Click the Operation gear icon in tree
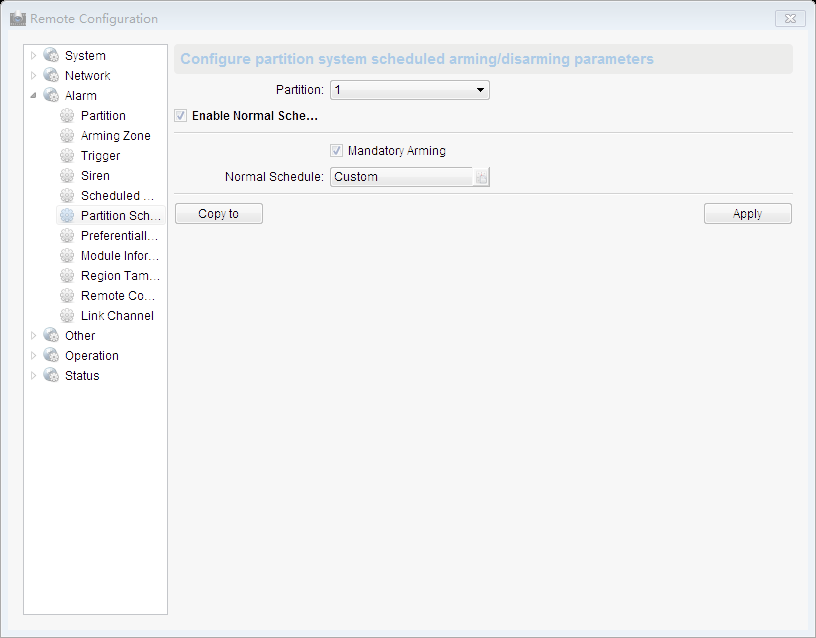 [51, 355]
